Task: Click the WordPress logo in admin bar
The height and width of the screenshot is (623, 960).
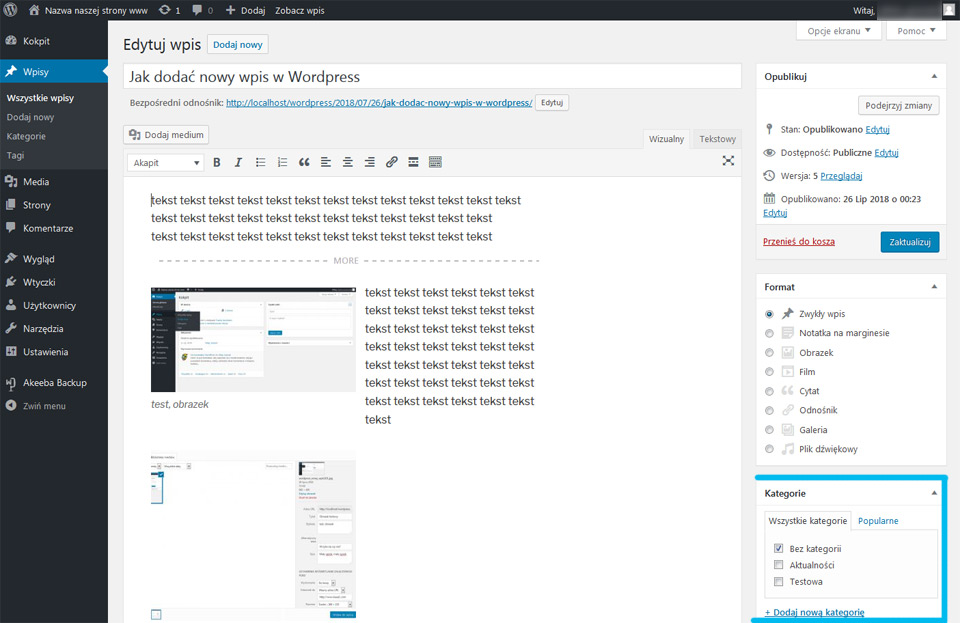Action: click(10, 10)
